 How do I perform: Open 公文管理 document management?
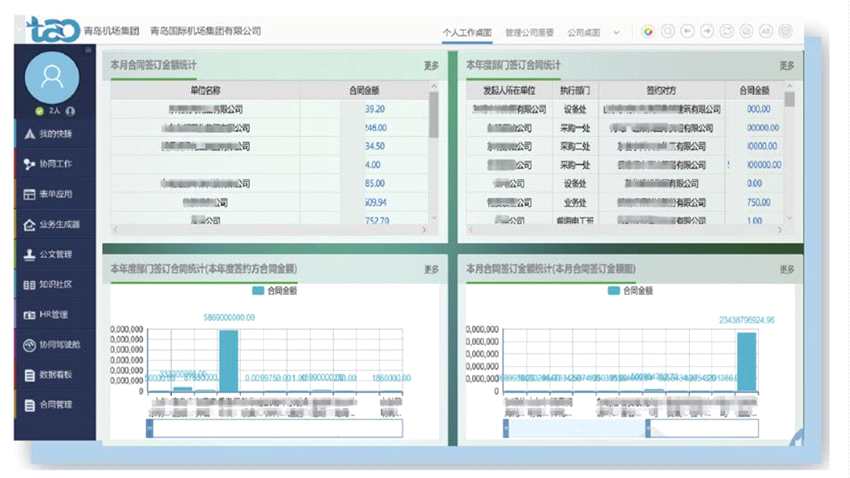[x=55, y=254]
